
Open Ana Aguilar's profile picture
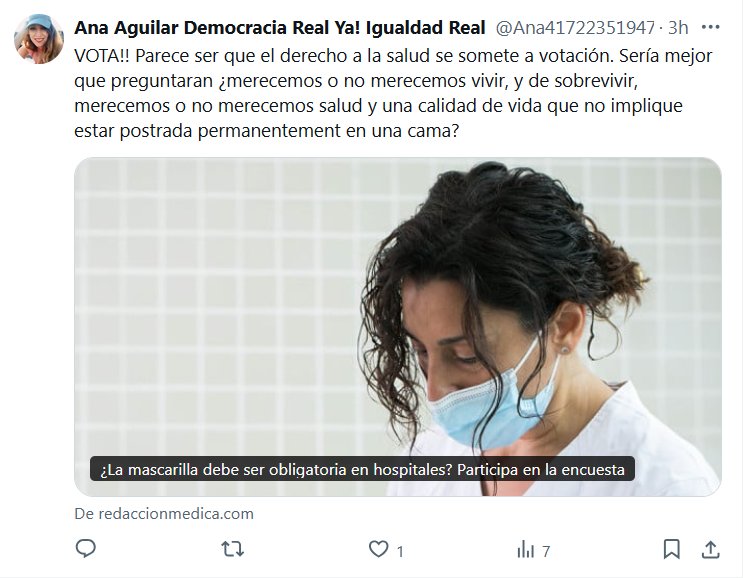point(39,39)
